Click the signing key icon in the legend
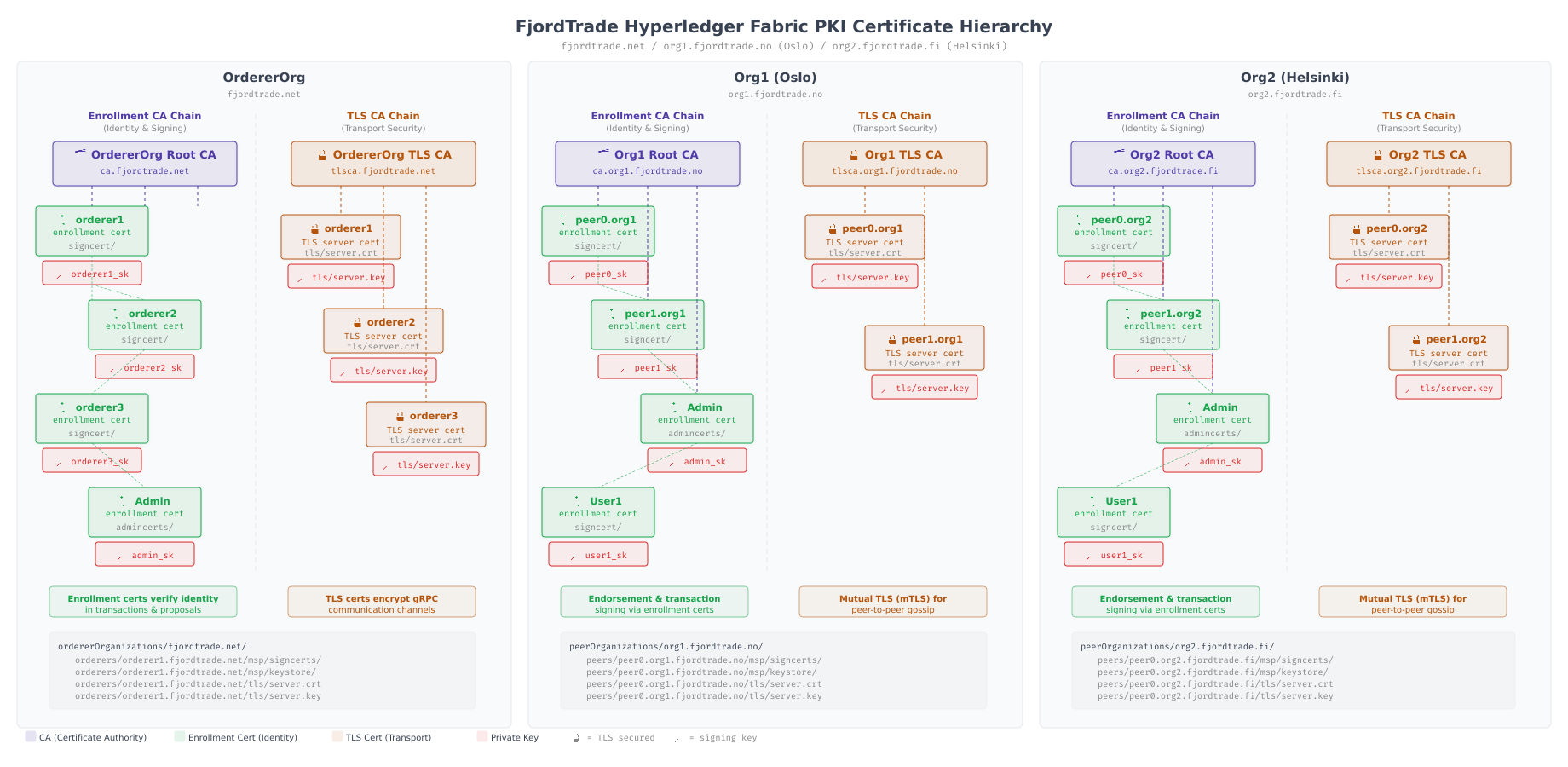Viewport: 1568px width, 767px height. coord(677,738)
